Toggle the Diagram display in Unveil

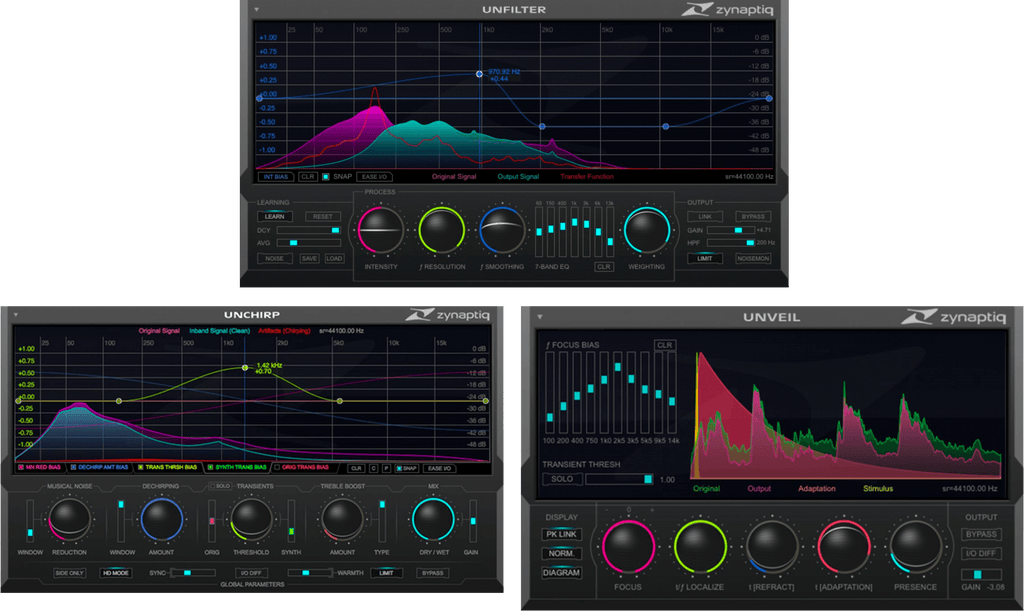(561, 572)
